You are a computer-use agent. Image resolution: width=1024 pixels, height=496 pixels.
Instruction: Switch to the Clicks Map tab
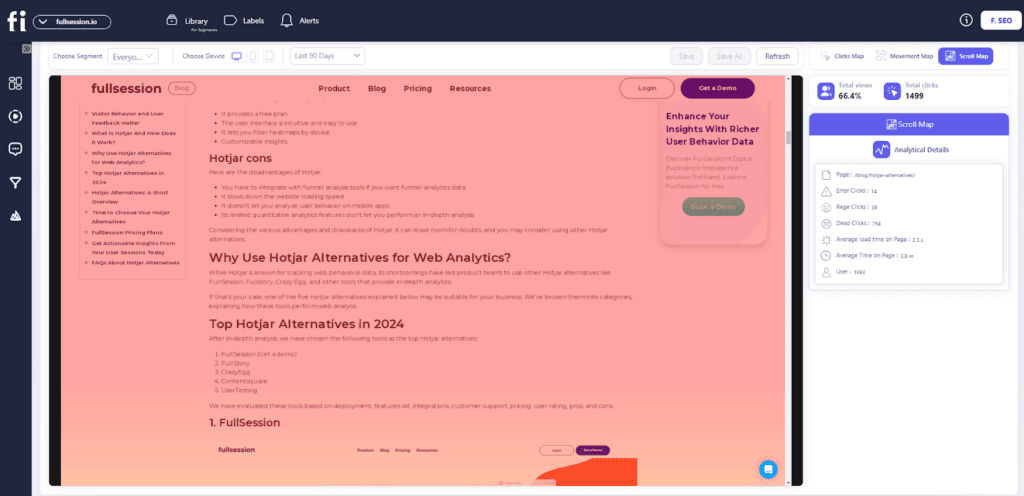[x=842, y=56]
